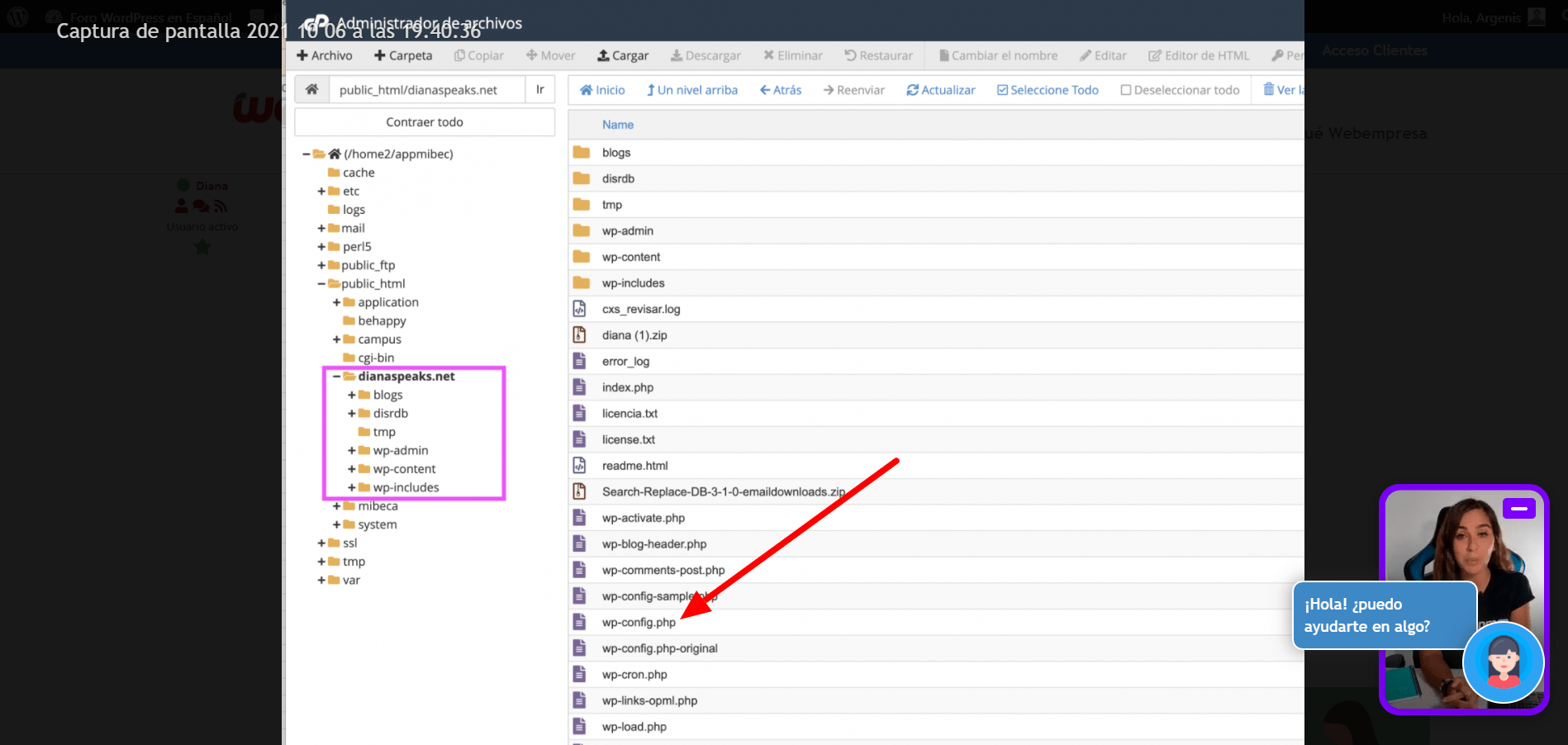Click the Eliminar delete button
Viewport: 1568px width, 745px height.
tap(793, 55)
